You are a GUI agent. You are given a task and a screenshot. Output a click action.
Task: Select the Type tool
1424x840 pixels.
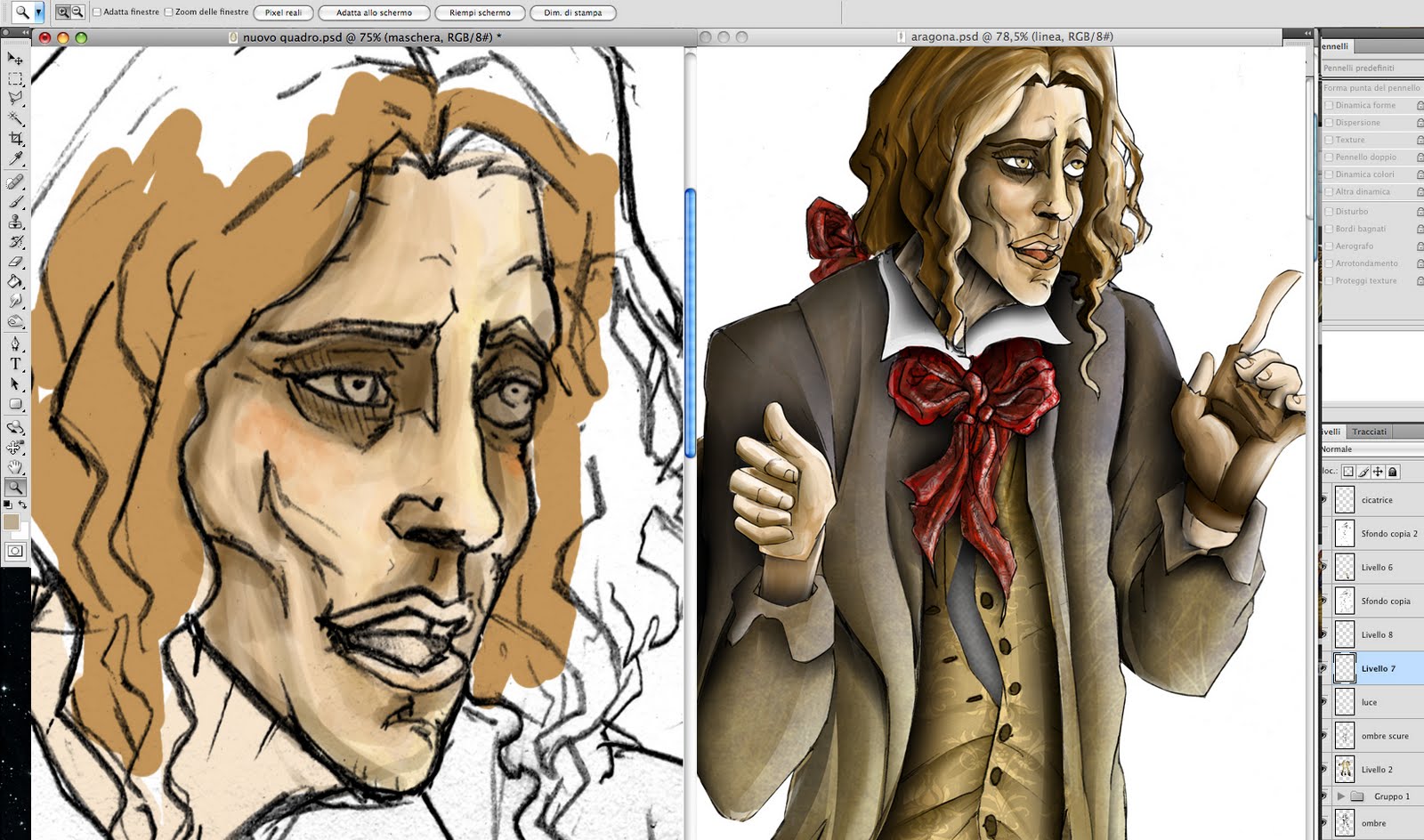coord(15,364)
